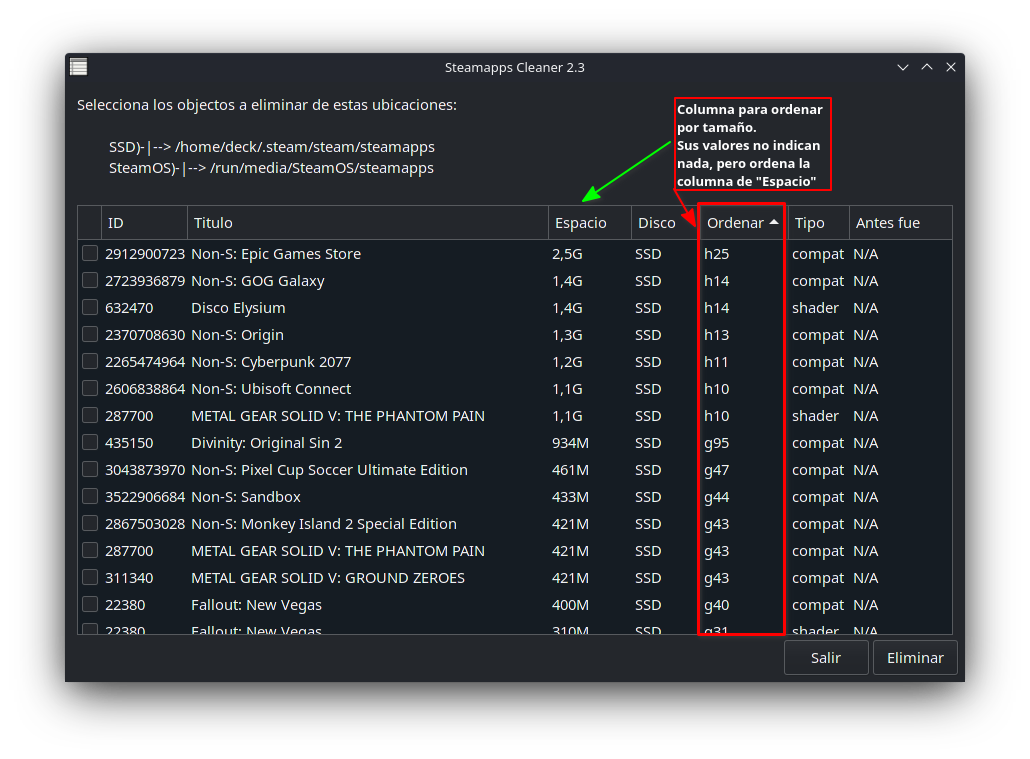Click the g95 sort value
This screenshot has width=1030, height=759.
coord(717,443)
